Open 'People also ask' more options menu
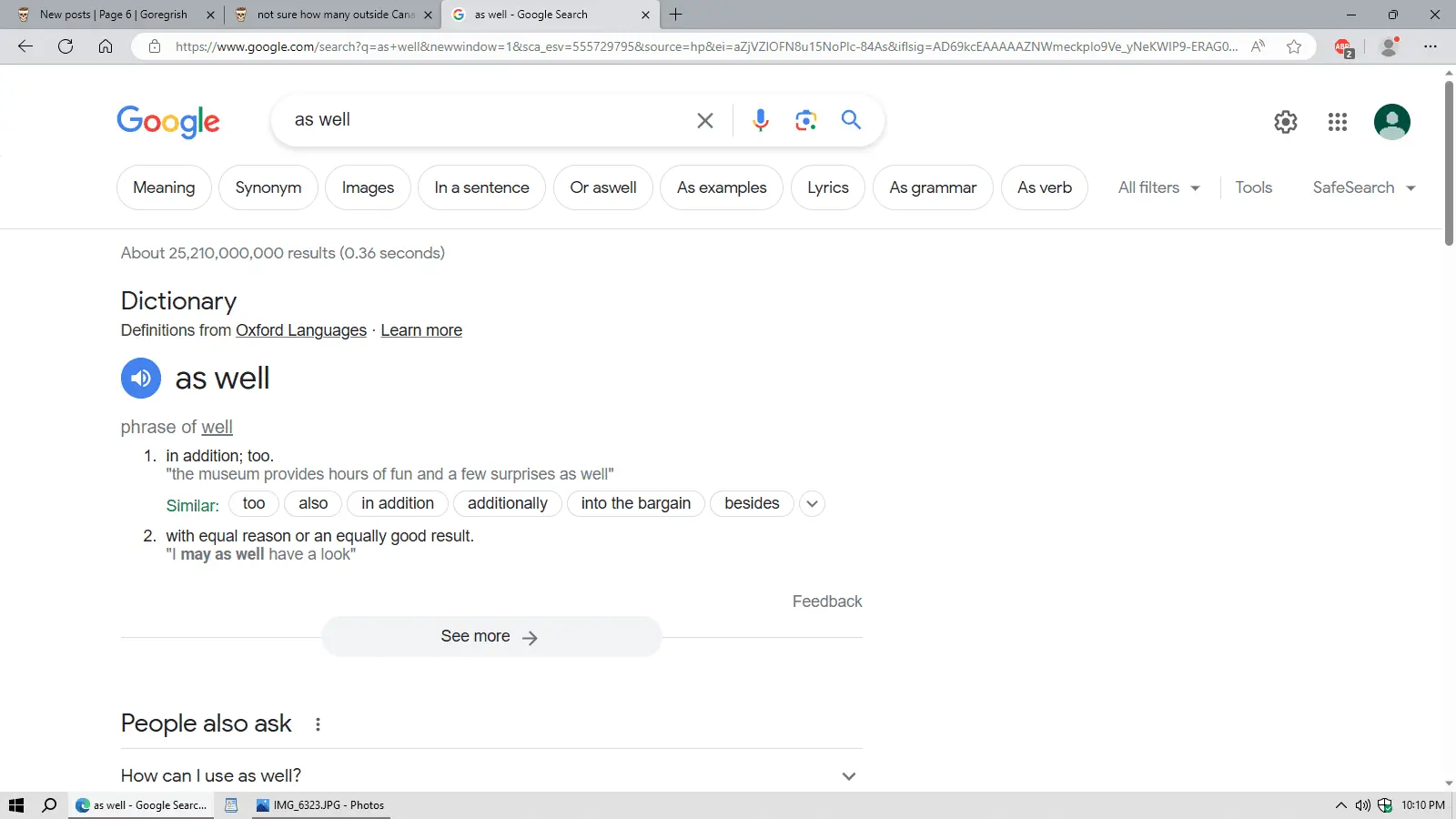Screen dimensions: 1456x819 [x=318, y=724]
